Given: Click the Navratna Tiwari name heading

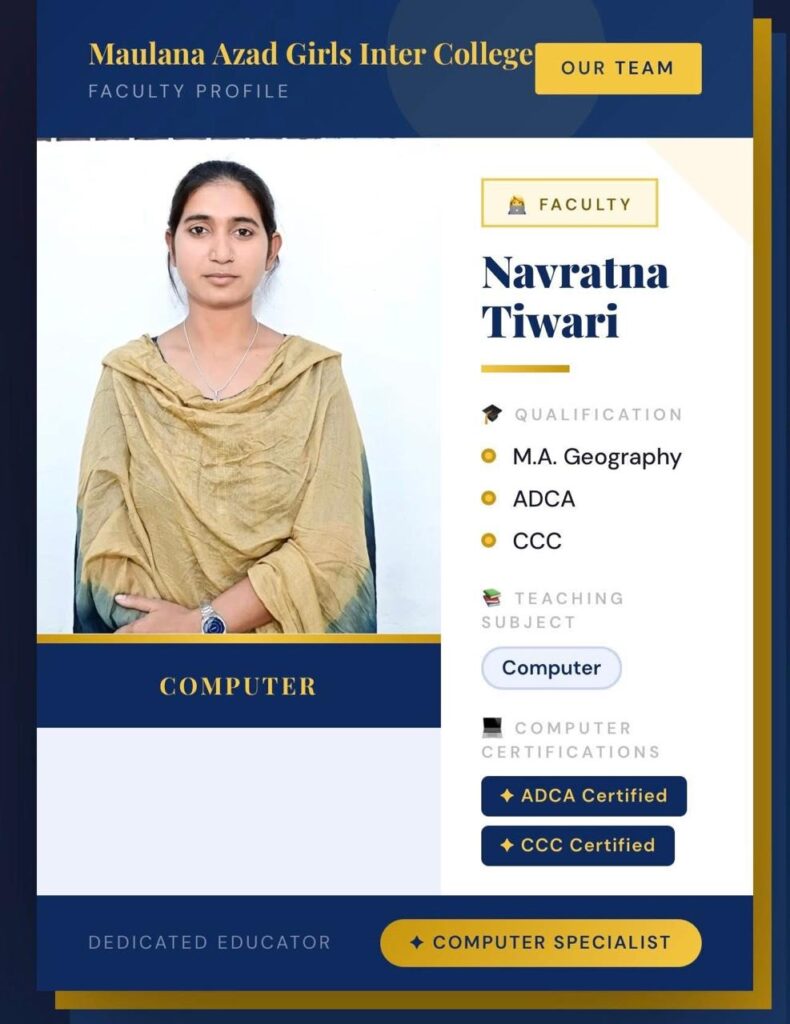Looking at the screenshot, I should [x=575, y=297].
